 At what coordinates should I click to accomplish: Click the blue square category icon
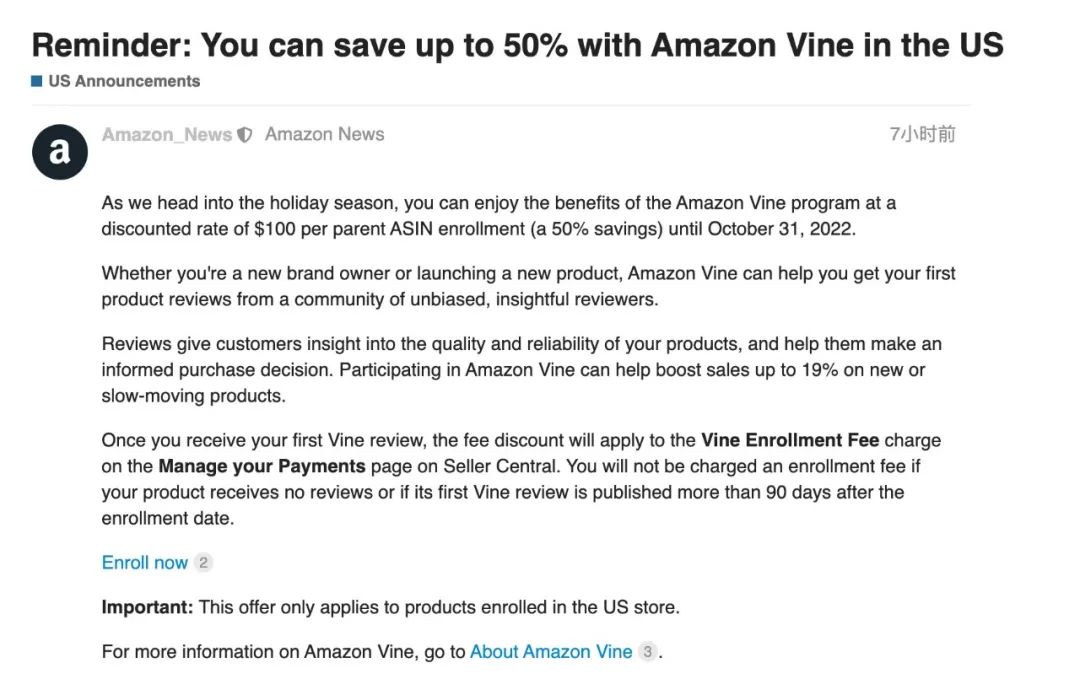[37, 81]
